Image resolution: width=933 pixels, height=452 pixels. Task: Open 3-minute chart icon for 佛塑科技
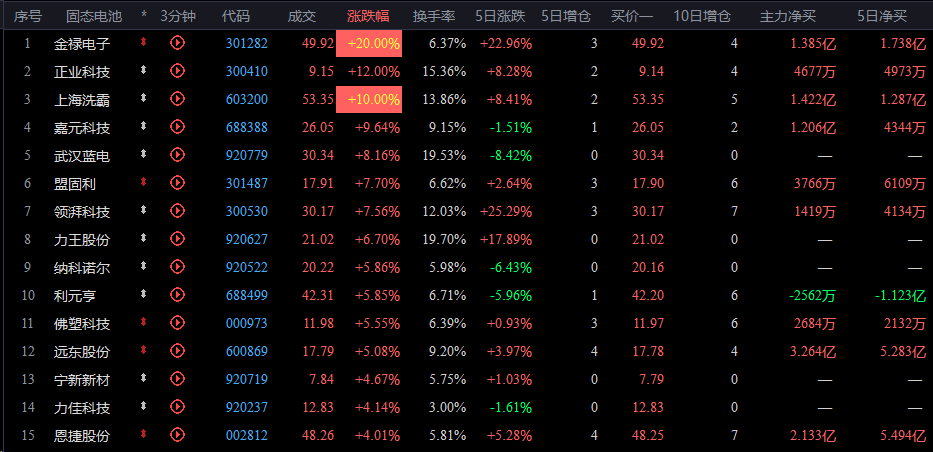[x=177, y=322]
